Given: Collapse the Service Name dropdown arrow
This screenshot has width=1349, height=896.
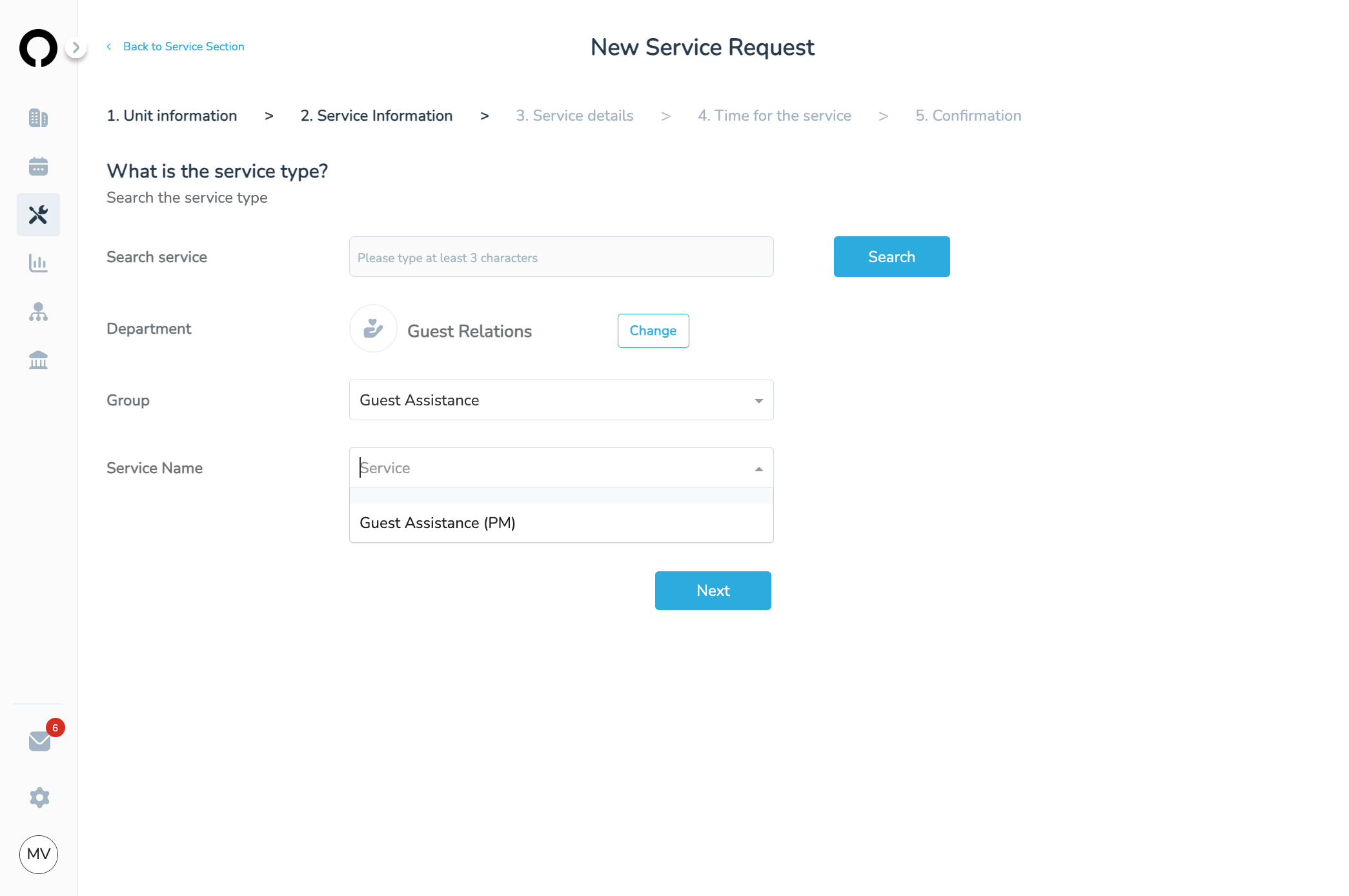Looking at the screenshot, I should pos(759,469).
